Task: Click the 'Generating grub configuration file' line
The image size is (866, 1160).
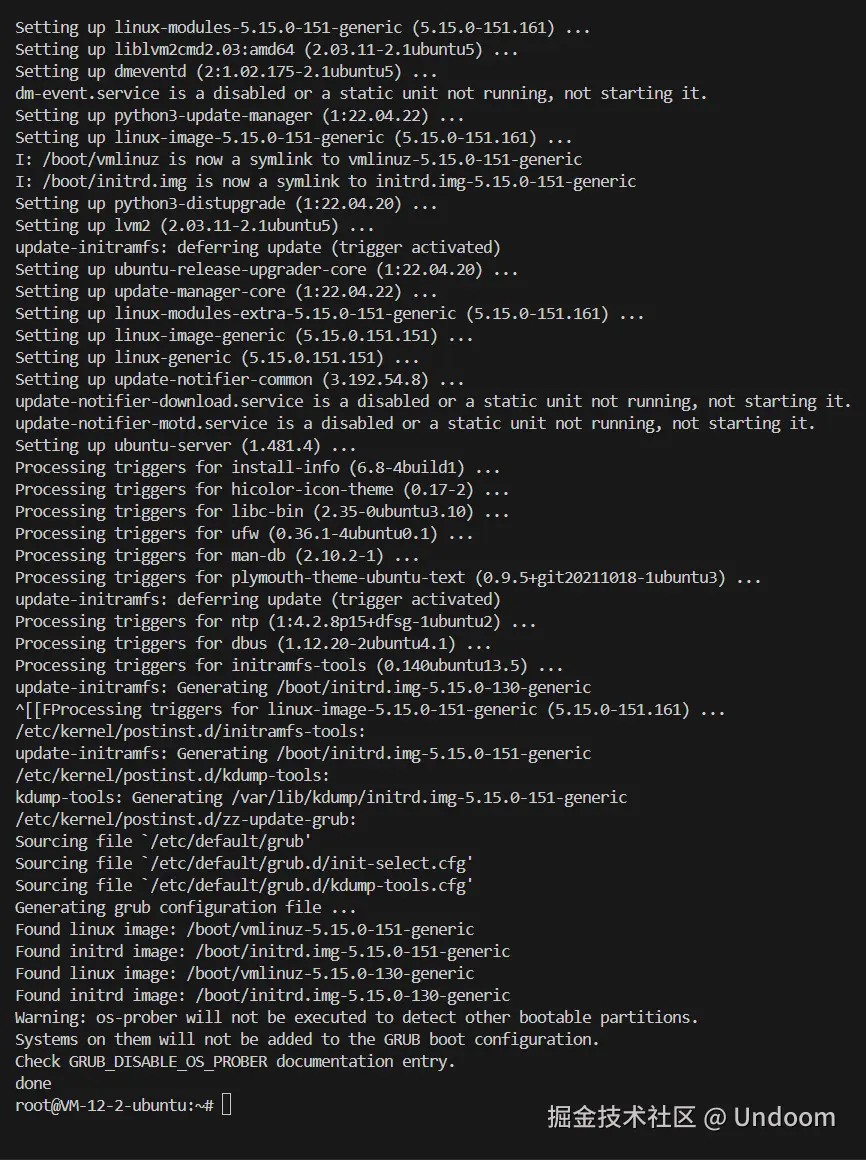Action: pos(186,907)
